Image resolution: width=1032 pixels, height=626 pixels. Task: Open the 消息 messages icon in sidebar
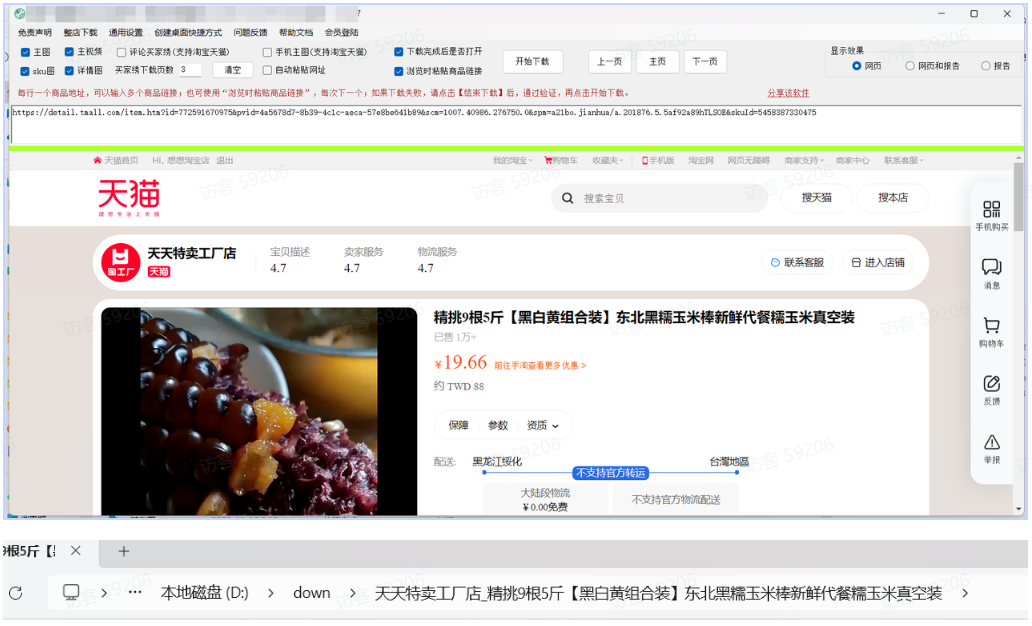pos(991,267)
